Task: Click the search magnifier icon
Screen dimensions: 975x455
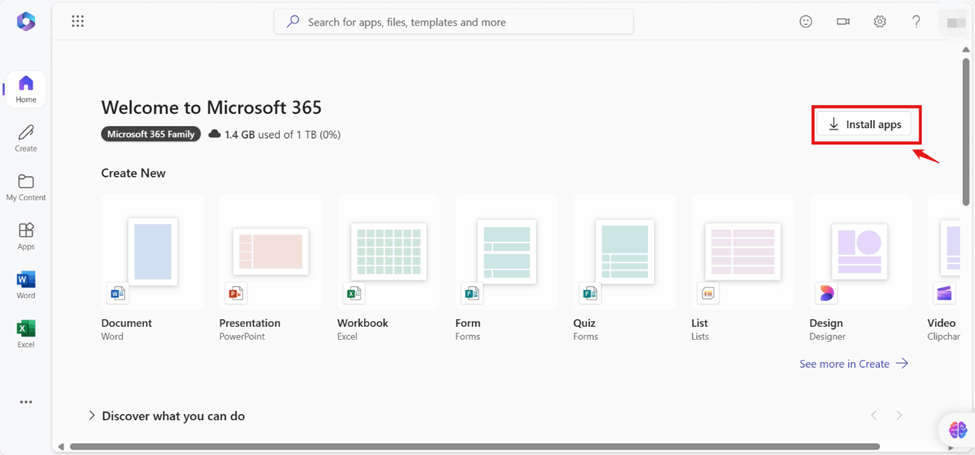Action: point(292,22)
